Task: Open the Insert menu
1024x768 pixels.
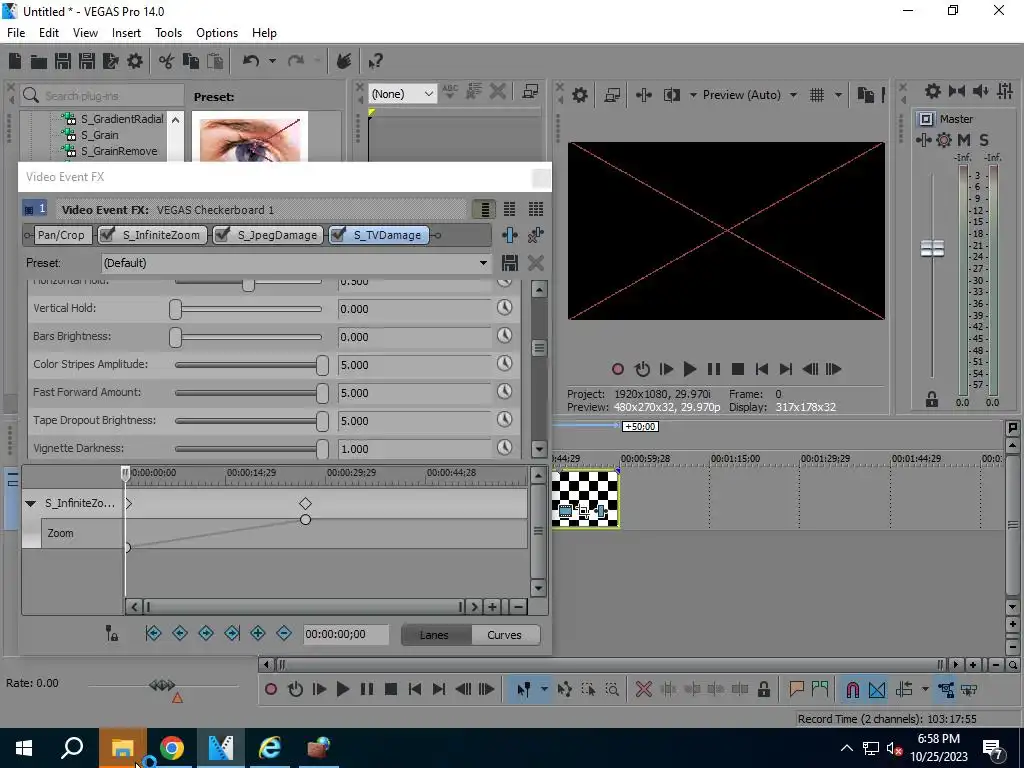Action: (126, 33)
